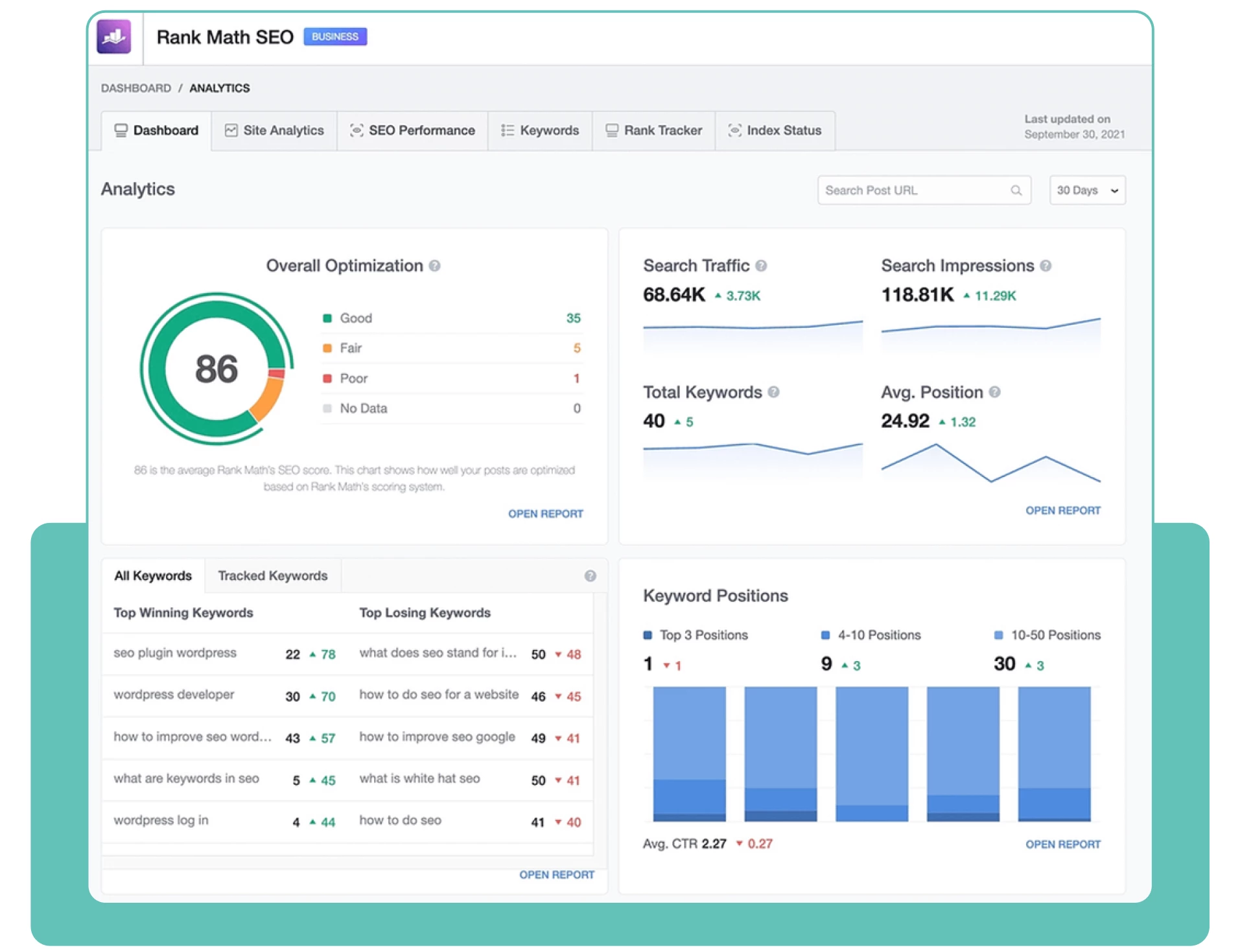Click the Total Keywords help icon
This screenshot has height=952, width=1240.
pos(773,392)
